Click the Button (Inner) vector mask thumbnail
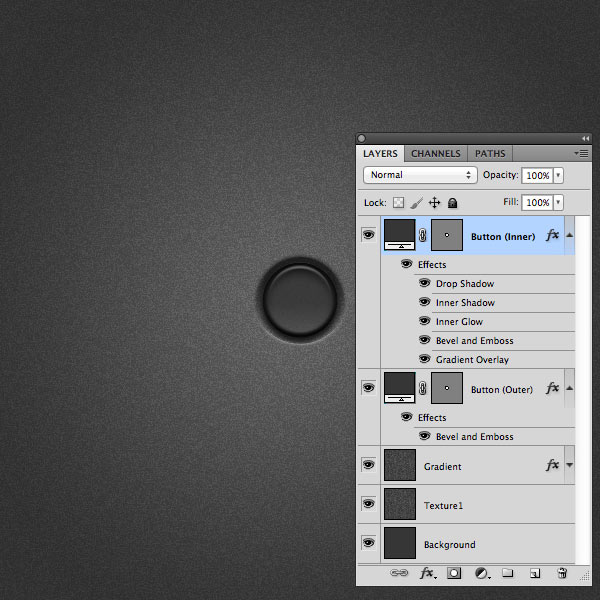Viewport: 600px width, 600px height. [x=447, y=235]
